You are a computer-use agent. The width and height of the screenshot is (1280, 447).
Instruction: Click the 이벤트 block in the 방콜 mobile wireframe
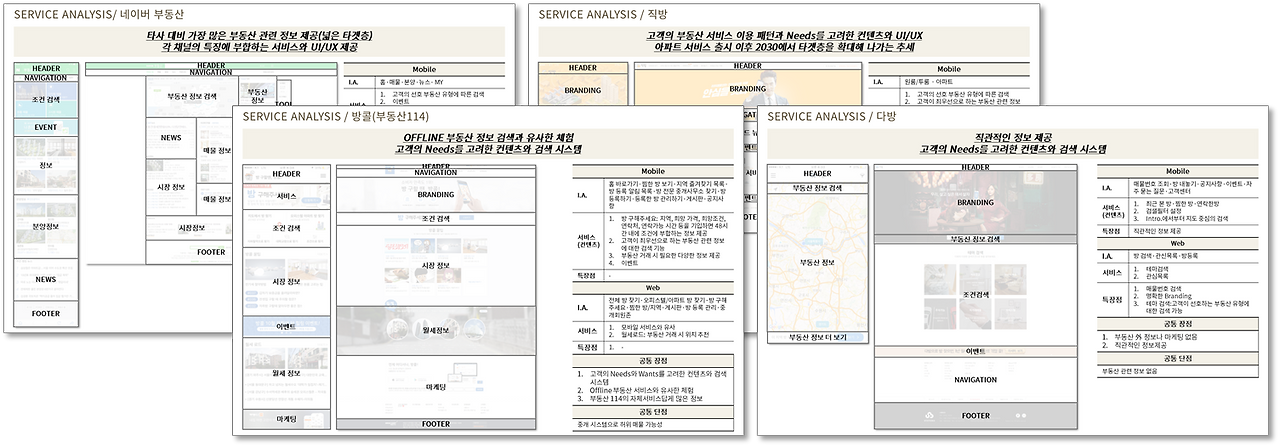point(286,326)
